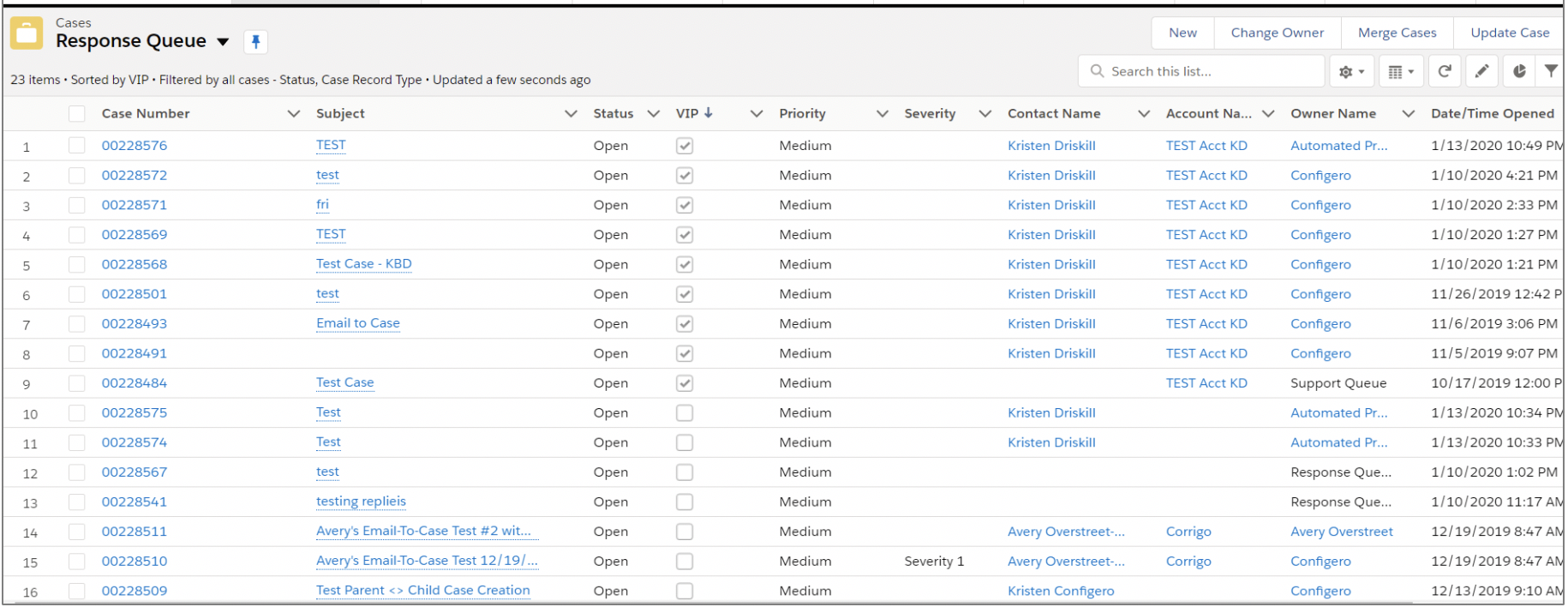Image resolution: width=1568 pixels, height=607 pixels.
Task: Click the Merge Cases button
Action: click(x=1397, y=33)
